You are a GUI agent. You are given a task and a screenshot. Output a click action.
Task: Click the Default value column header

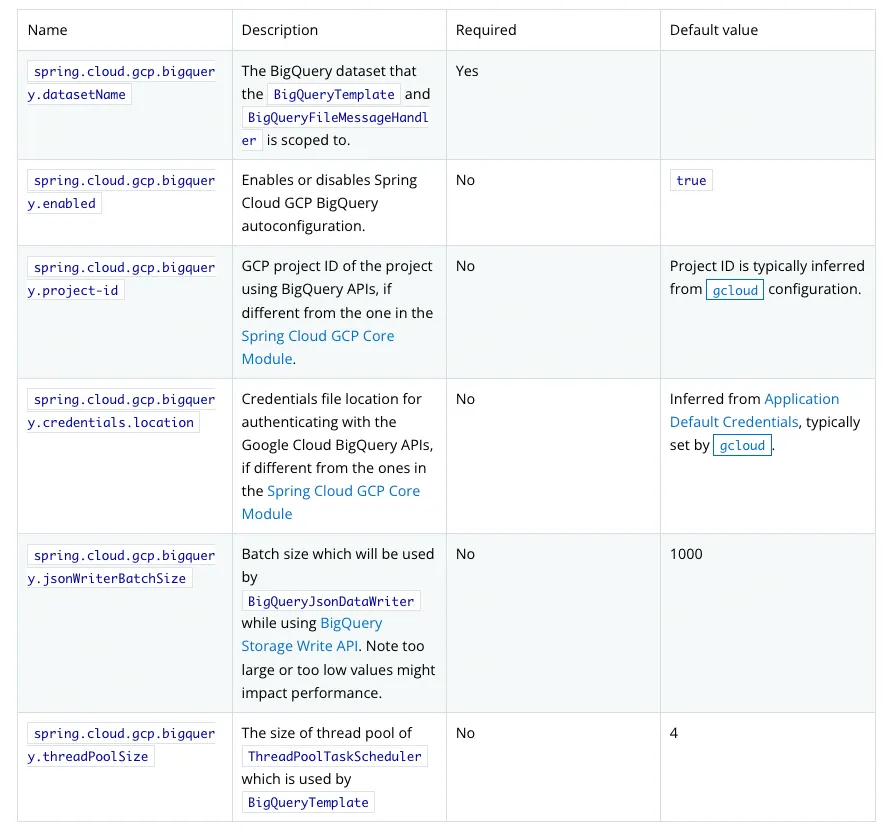714,30
